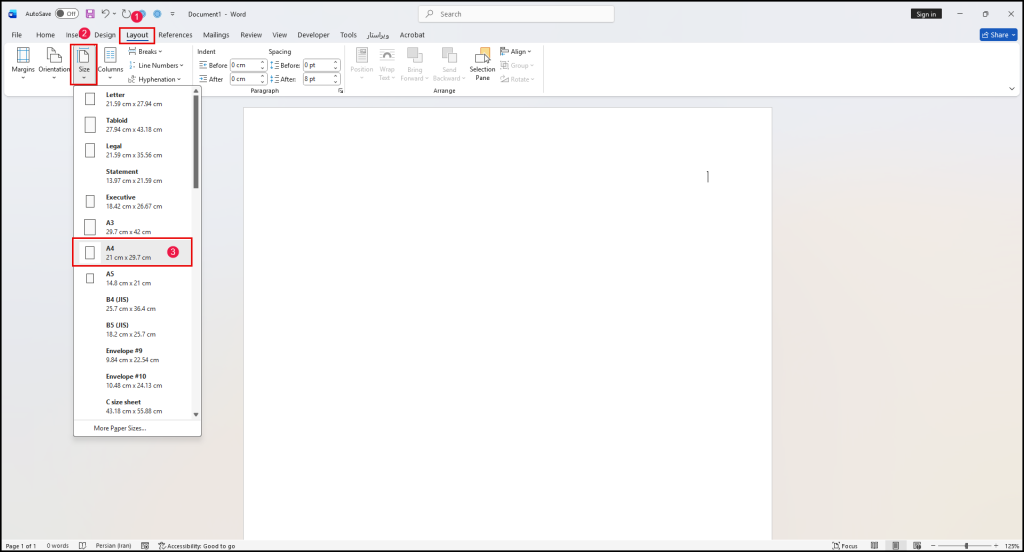Select the Letter paper size
Viewport: 1024px width, 552px height.
click(133, 99)
